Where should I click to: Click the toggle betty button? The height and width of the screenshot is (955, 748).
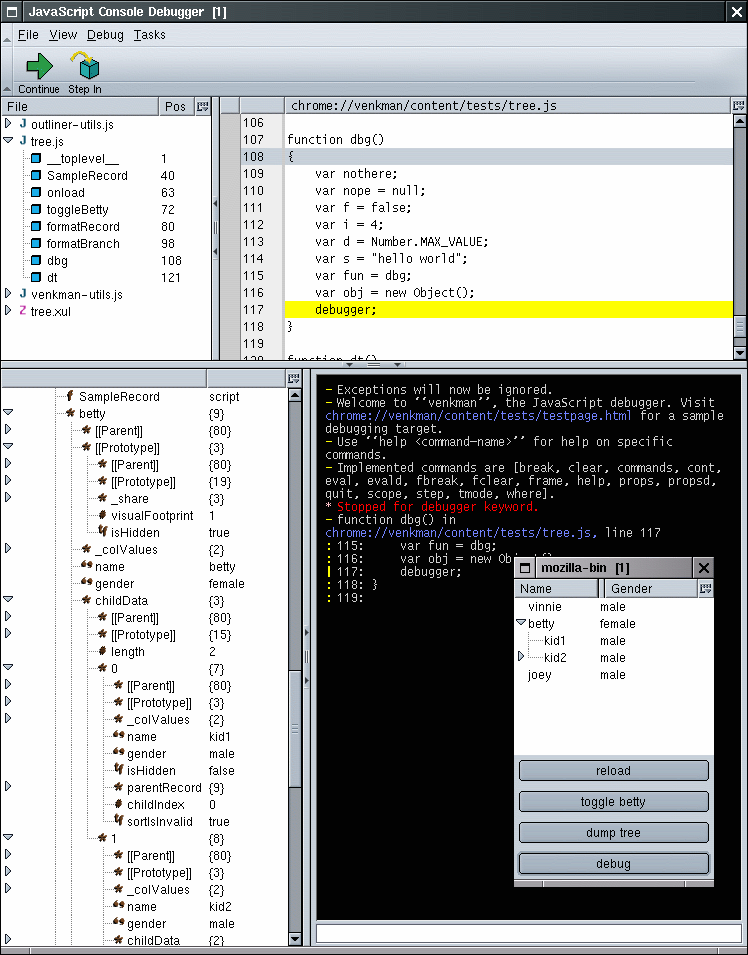coord(613,802)
